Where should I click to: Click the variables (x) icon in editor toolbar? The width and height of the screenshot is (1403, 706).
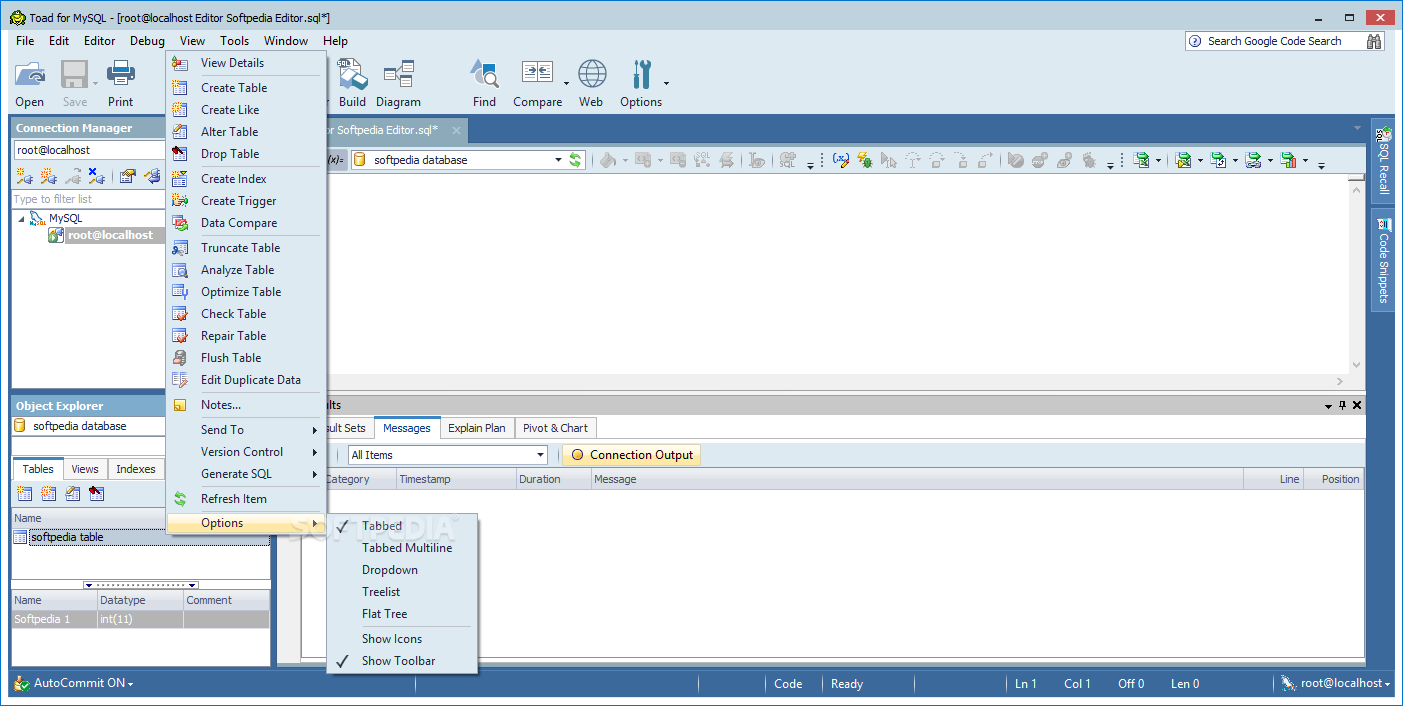click(841, 160)
